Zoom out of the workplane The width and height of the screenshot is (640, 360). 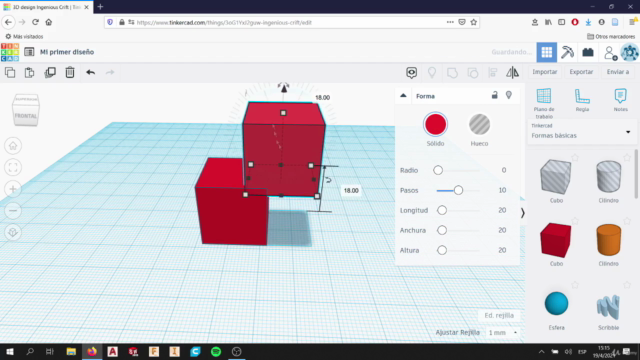coord(13,211)
